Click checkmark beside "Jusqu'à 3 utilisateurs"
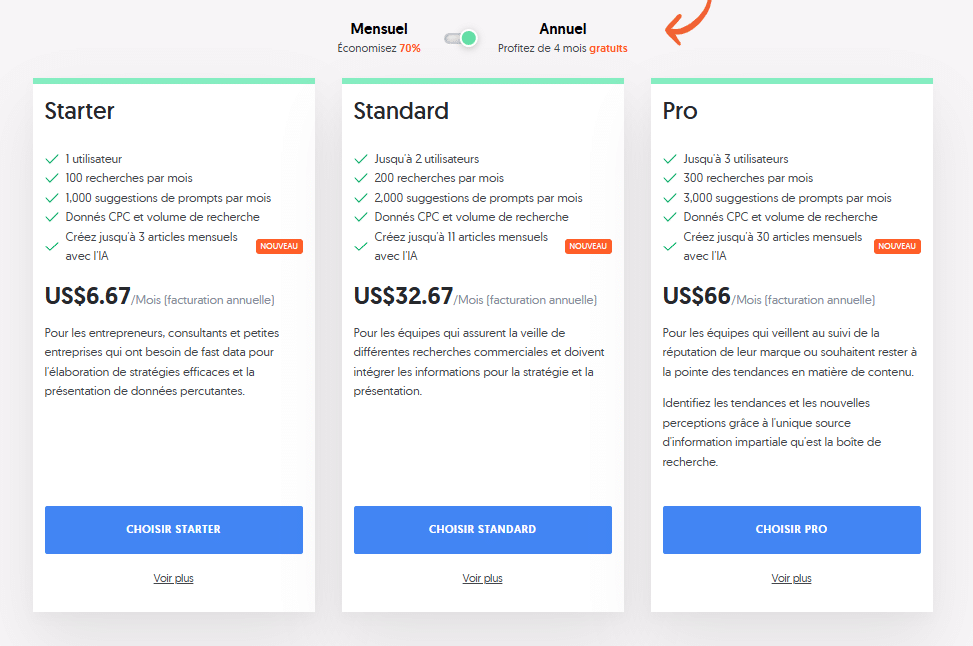The image size is (973, 646). [670, 159]
